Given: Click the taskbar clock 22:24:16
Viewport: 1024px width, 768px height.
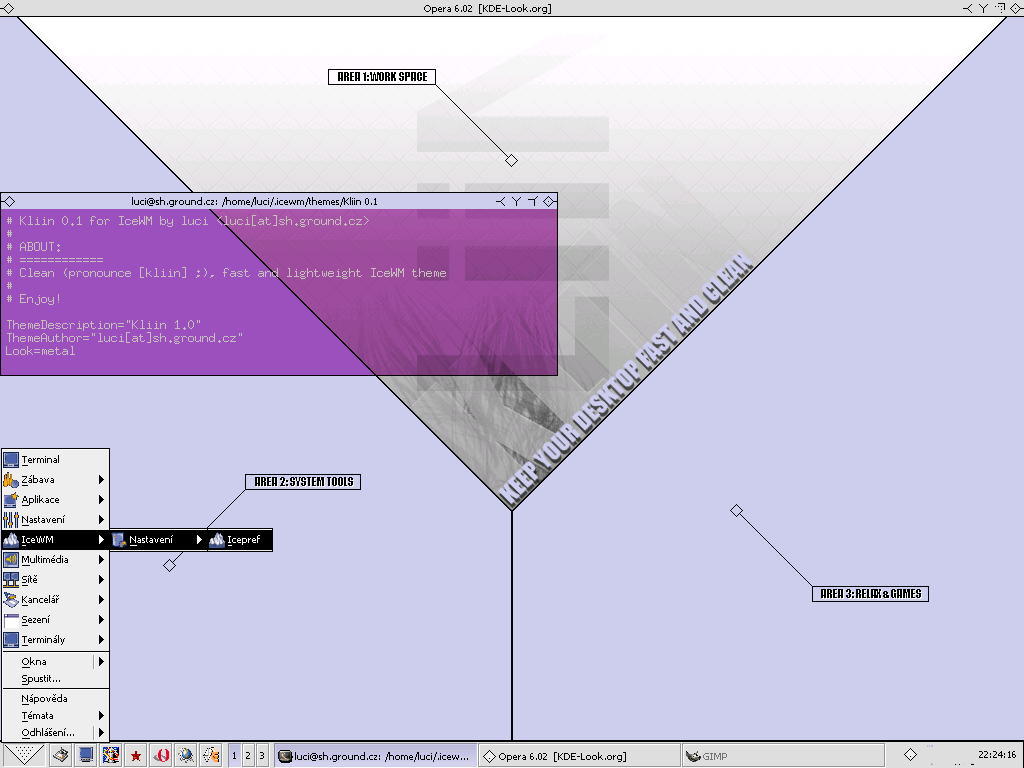Looking at the screenshot, I should click(x=997, y=754).
